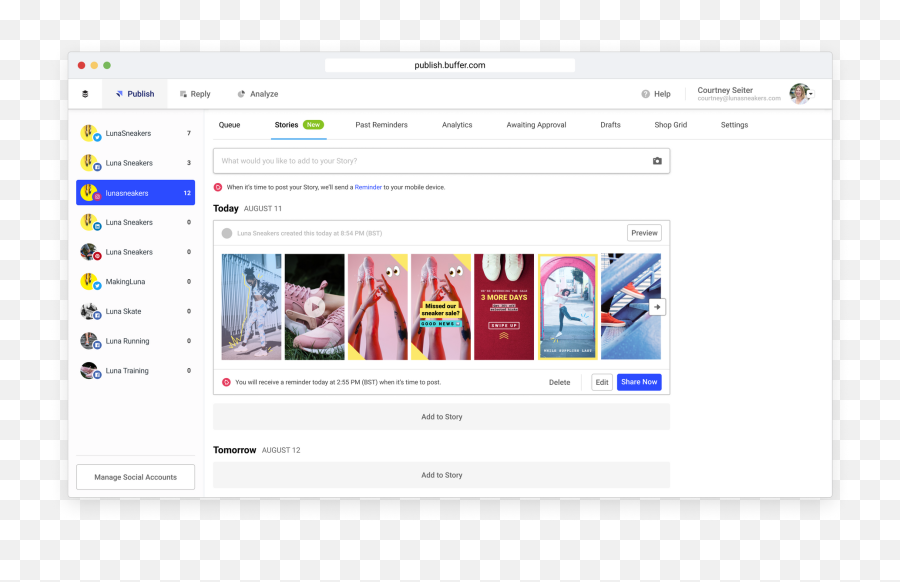Viewport: 900px width, 582px height.
Task: Select the MakingLuna account avatar
Action: 90,282
